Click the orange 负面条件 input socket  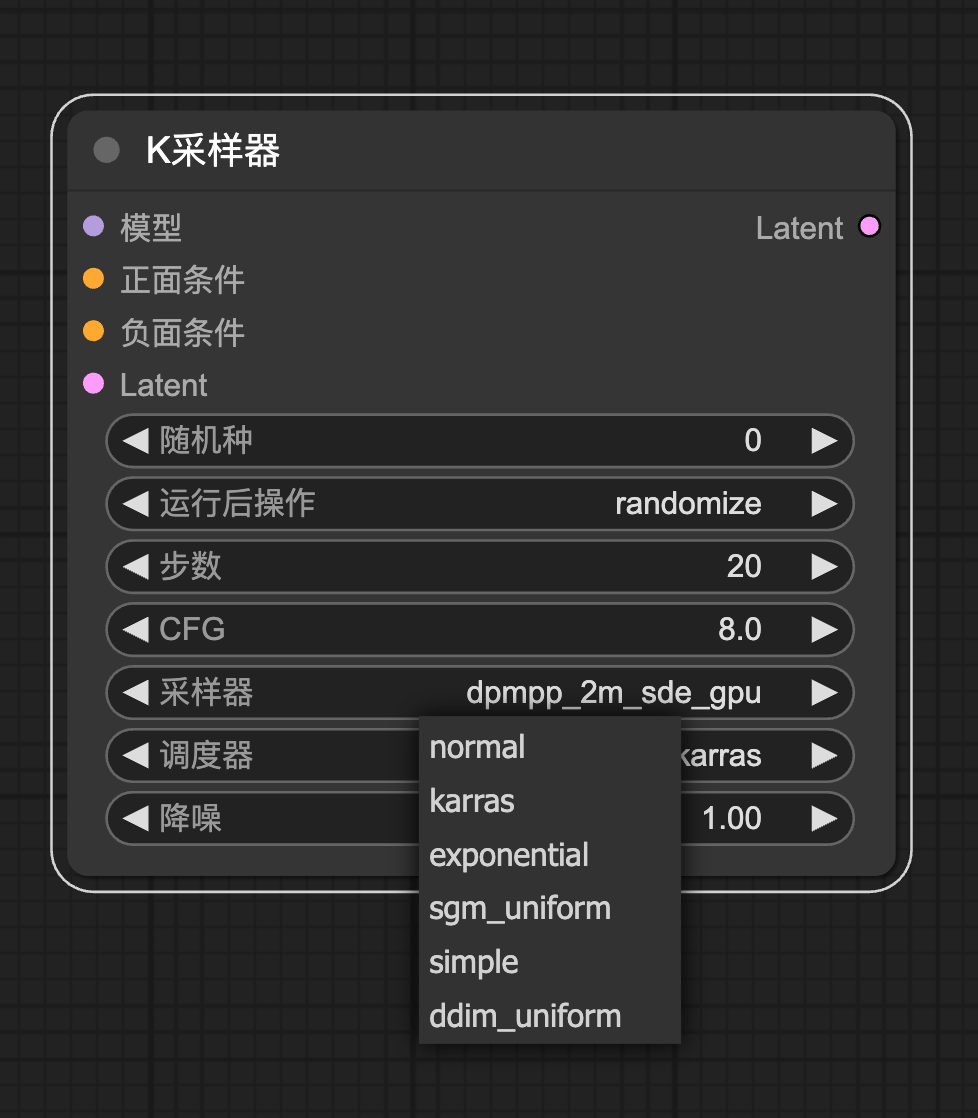click(94, 331)
